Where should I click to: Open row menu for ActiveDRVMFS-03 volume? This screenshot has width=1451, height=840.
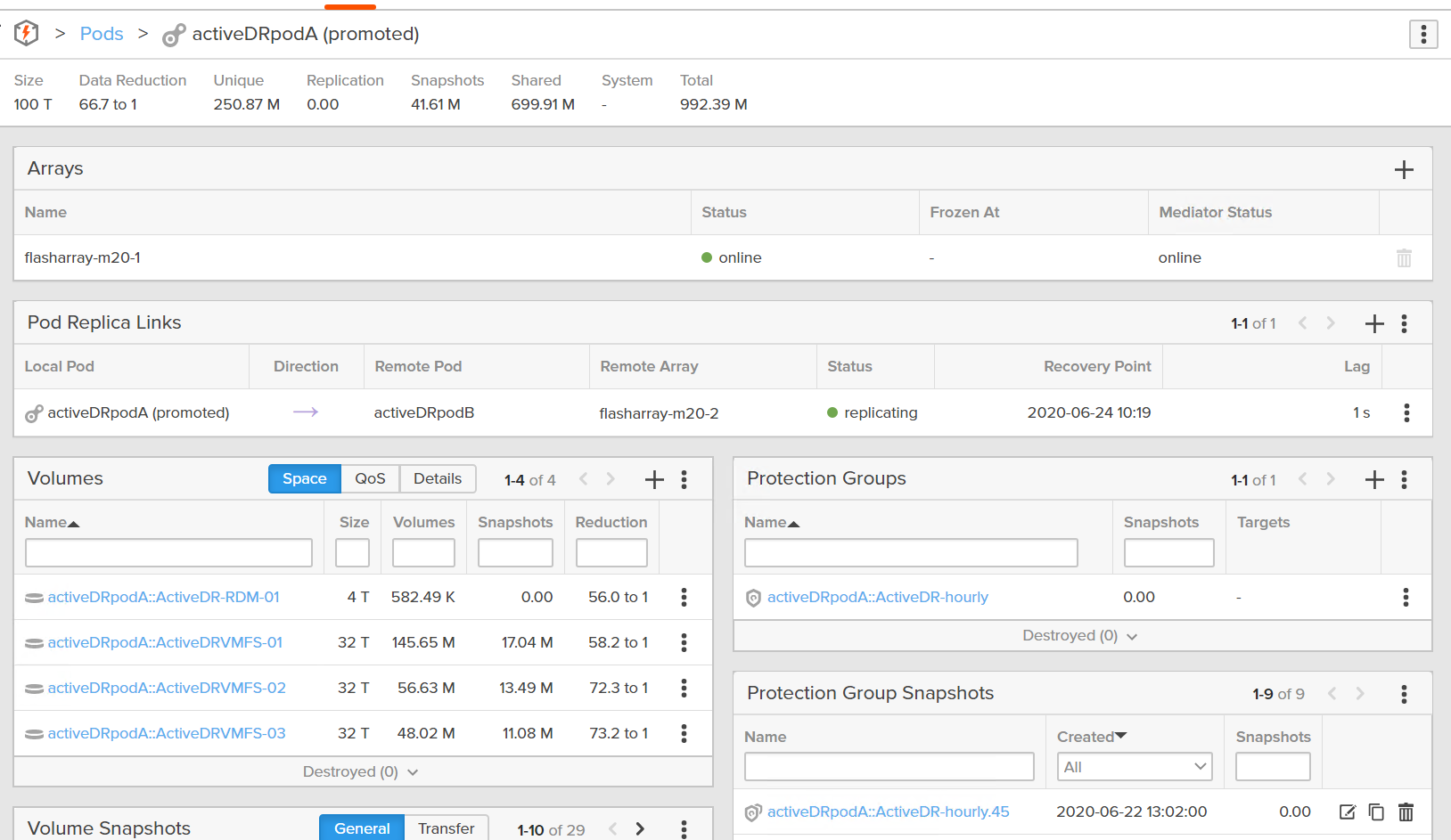[x=684, y=733]
